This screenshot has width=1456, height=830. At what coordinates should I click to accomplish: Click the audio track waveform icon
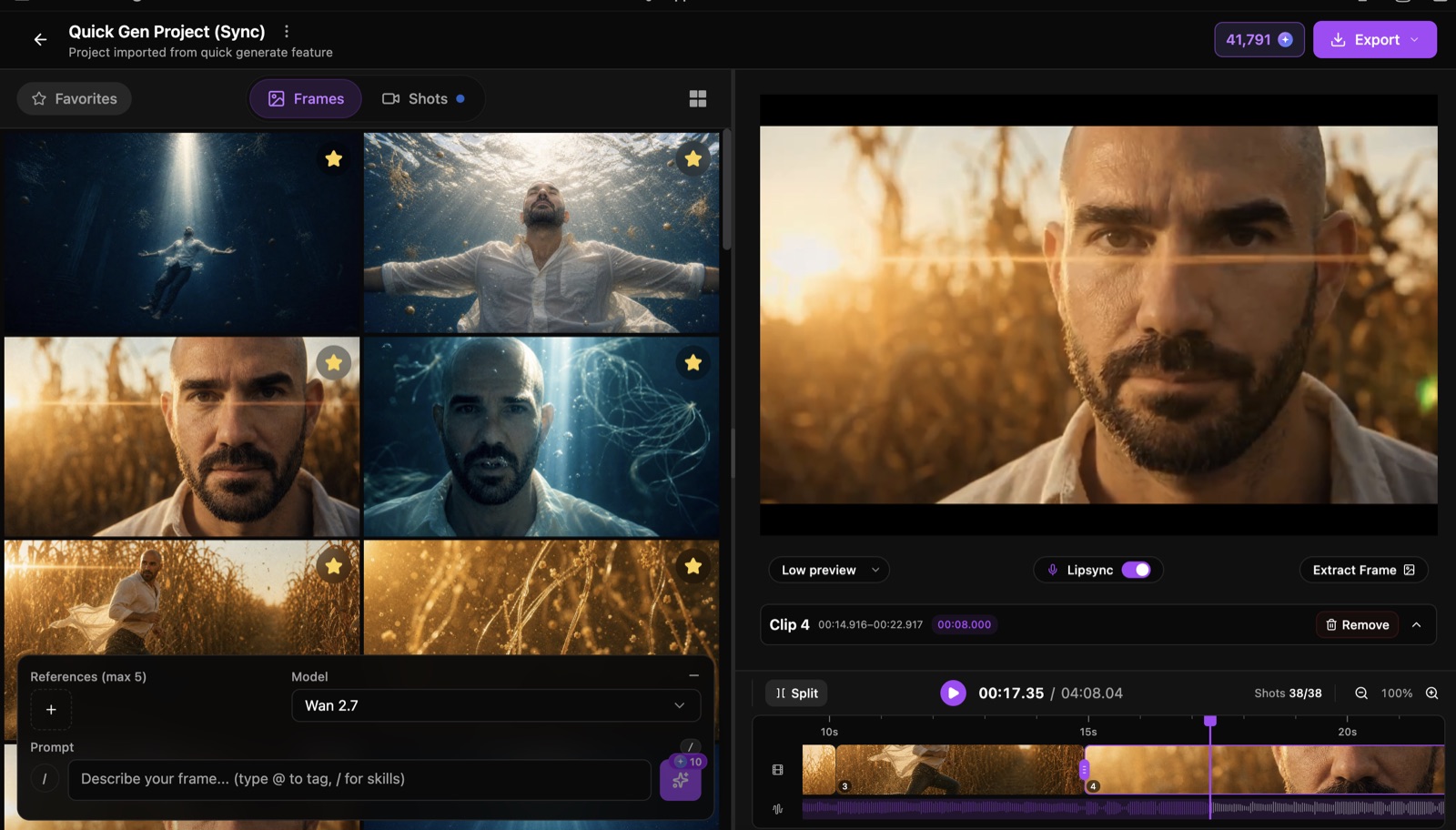(778, 809)
